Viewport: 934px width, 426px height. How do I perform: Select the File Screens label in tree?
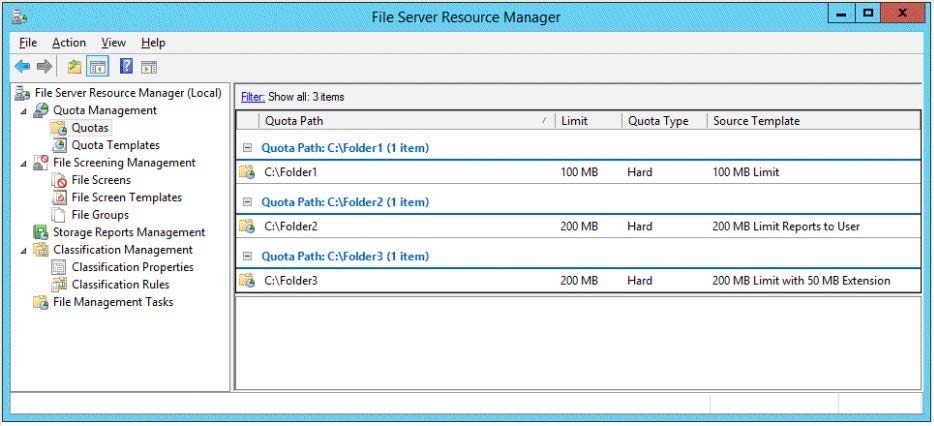click(x=101, y=180)
